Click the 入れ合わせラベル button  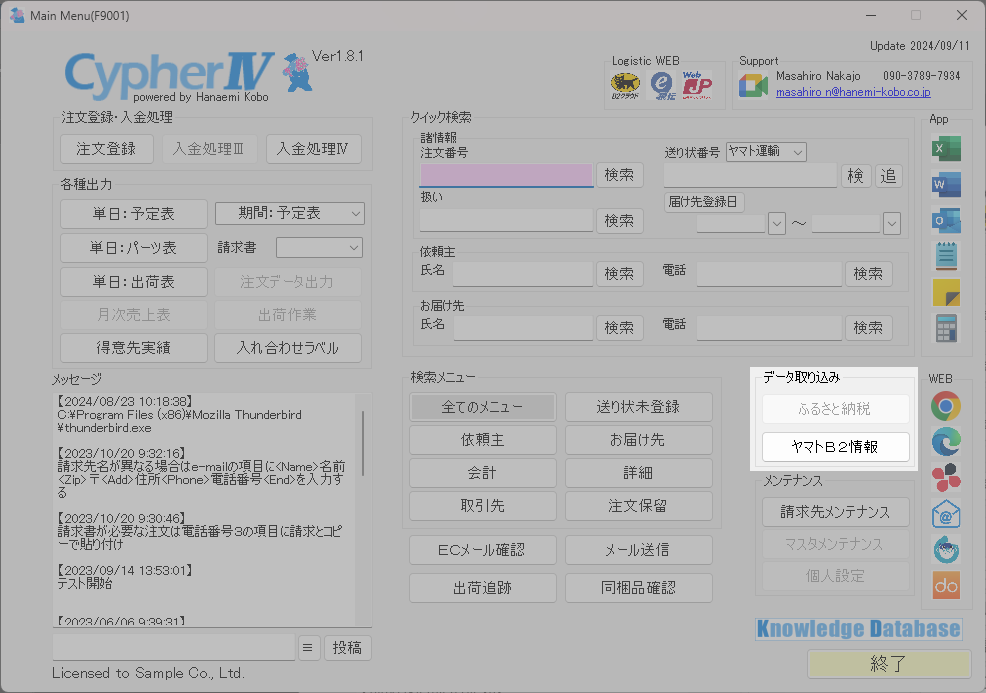(x=288, y=348)
